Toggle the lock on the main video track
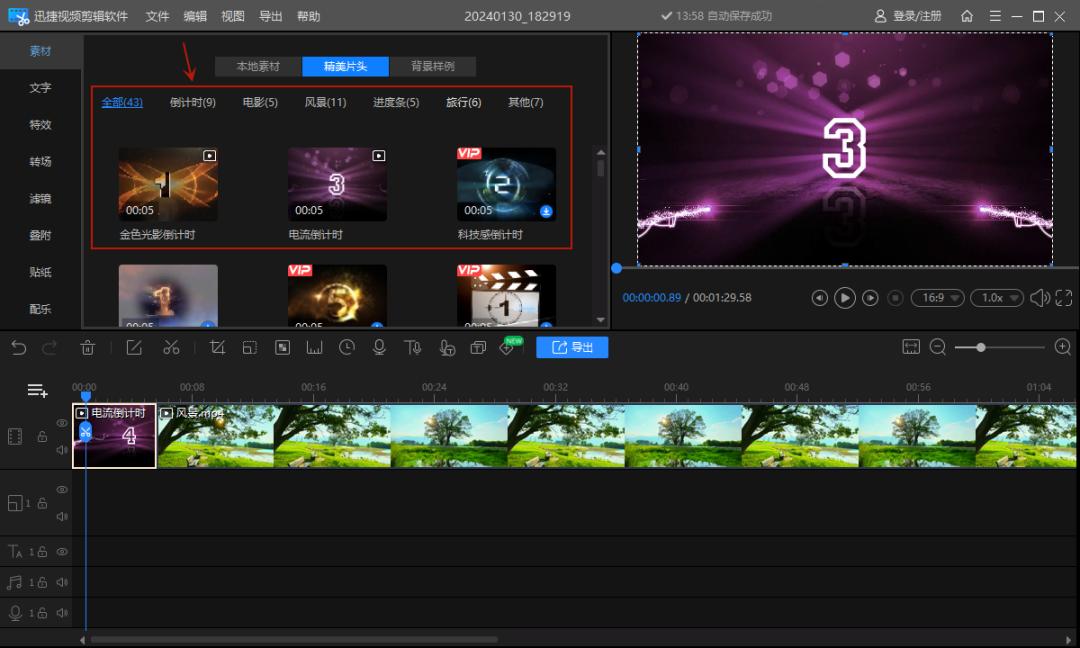Viewport: 1080px width, 648px height. coord(42,437)
